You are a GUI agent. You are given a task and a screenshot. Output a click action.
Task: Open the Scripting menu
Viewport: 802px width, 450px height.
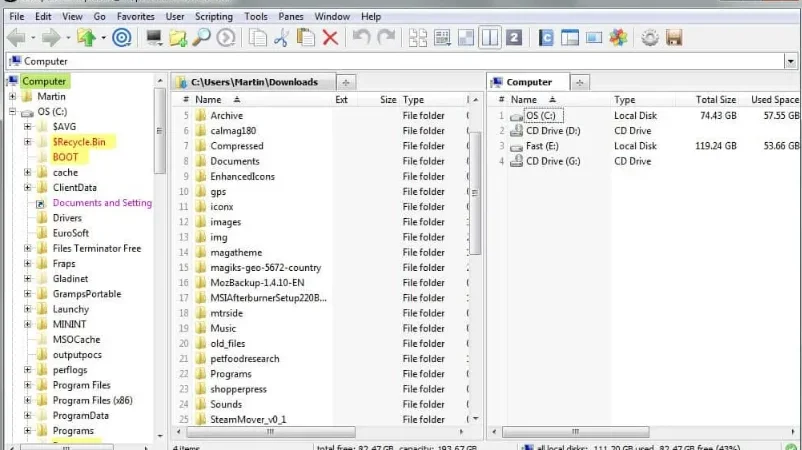click(x=214, y=16)
